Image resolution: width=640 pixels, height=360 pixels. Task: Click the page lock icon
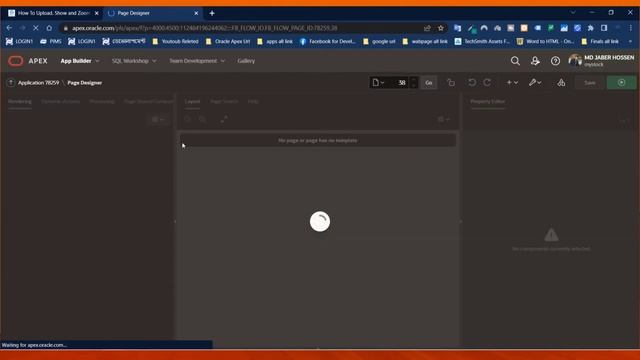451,82
